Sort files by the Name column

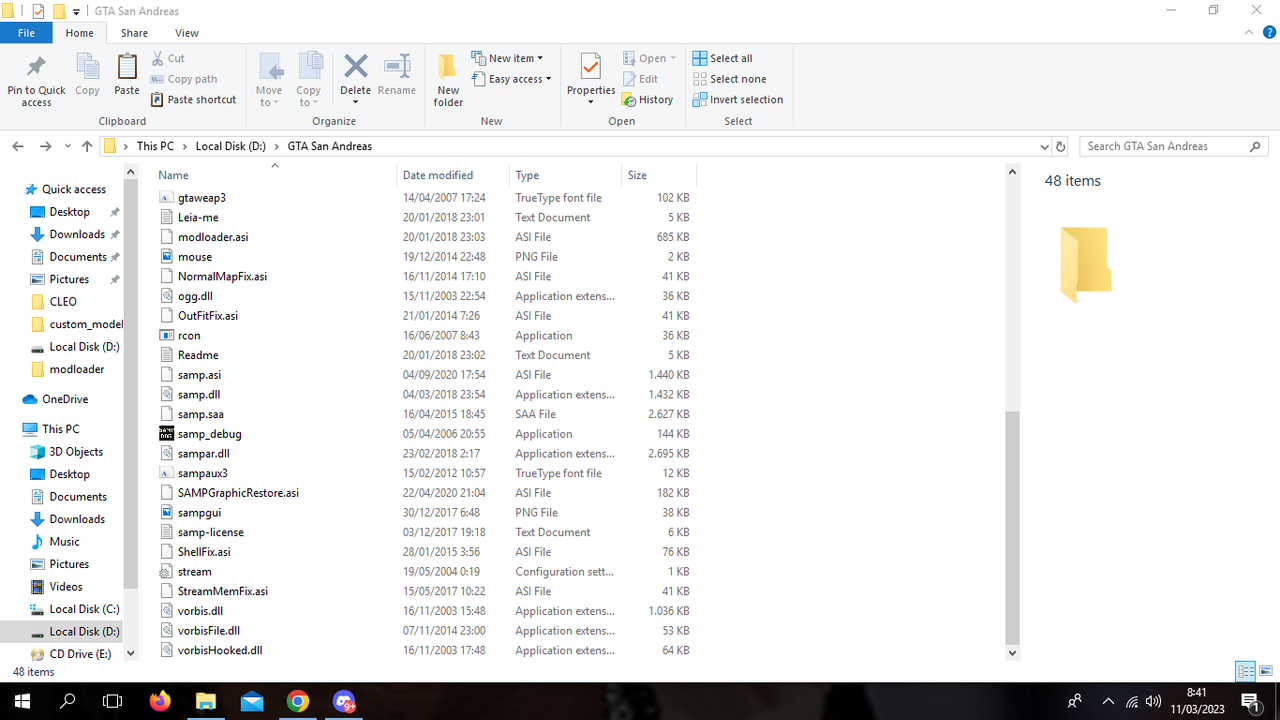tap(274, 175)
